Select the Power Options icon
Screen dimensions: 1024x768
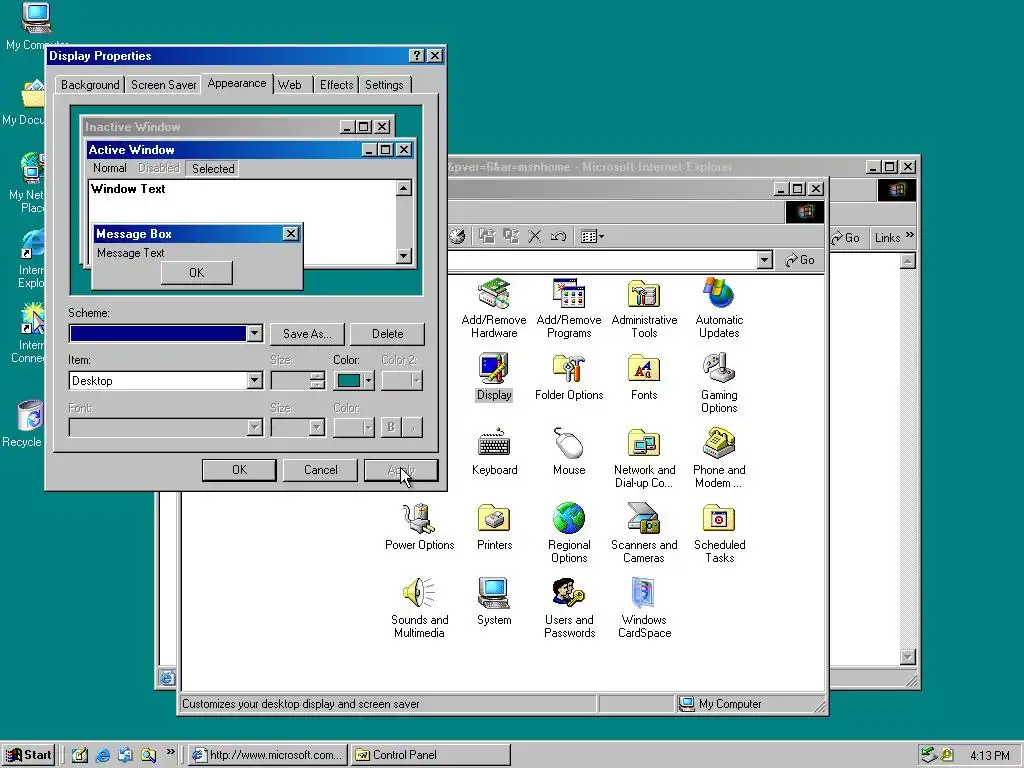click(419, 527)
